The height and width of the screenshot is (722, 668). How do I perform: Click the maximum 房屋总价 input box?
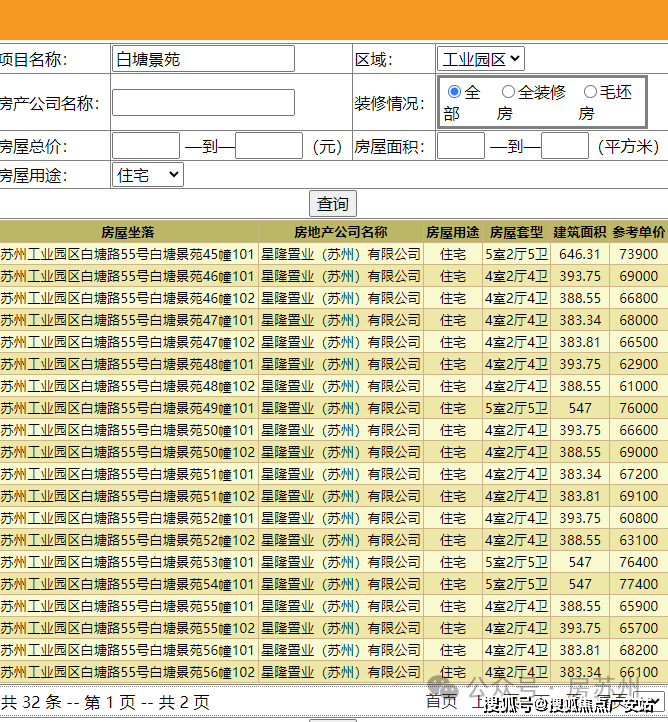[269, 146]
